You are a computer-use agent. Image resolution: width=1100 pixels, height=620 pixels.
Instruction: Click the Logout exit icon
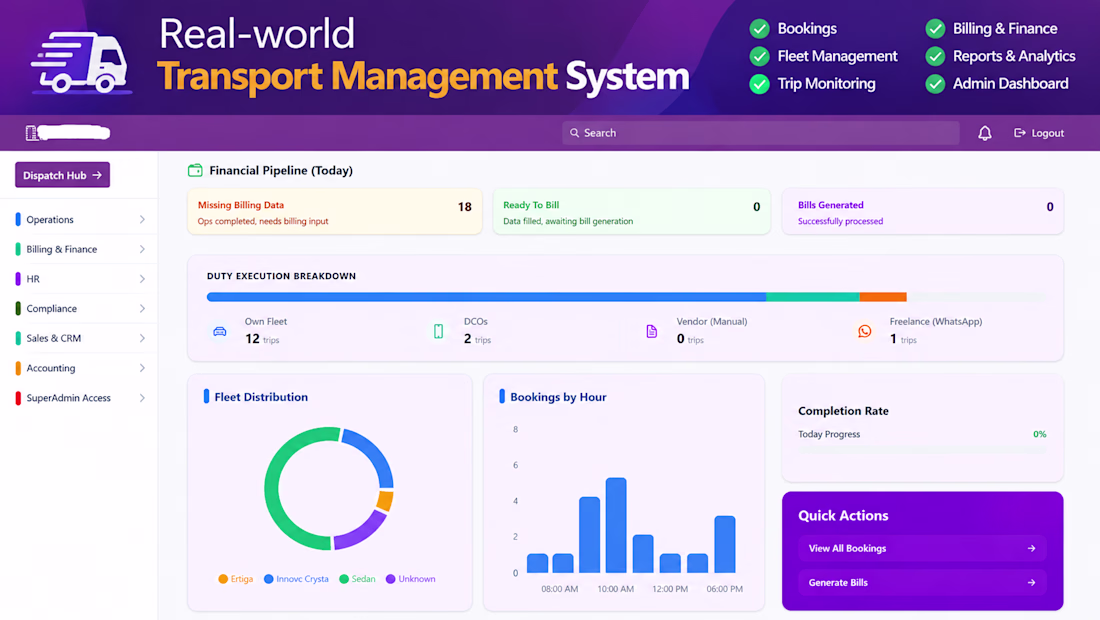[1019, 133]
